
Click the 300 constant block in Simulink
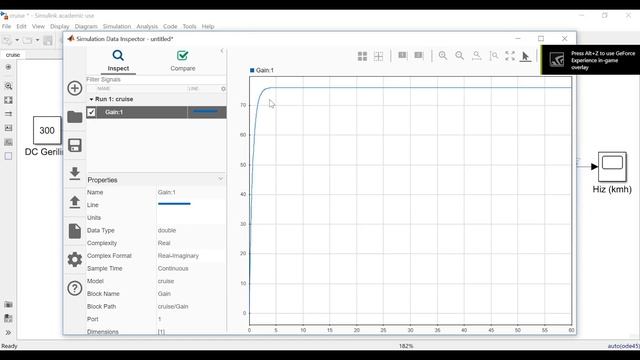[47, 130]
